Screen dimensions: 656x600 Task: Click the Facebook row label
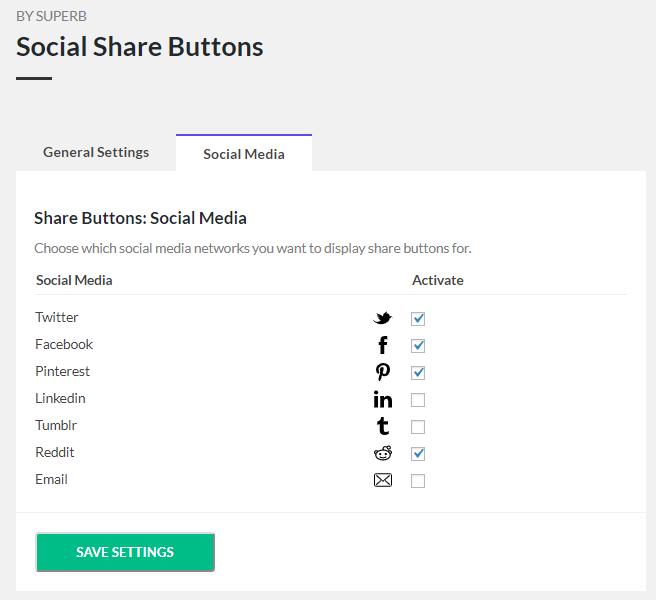click(64, 344)
